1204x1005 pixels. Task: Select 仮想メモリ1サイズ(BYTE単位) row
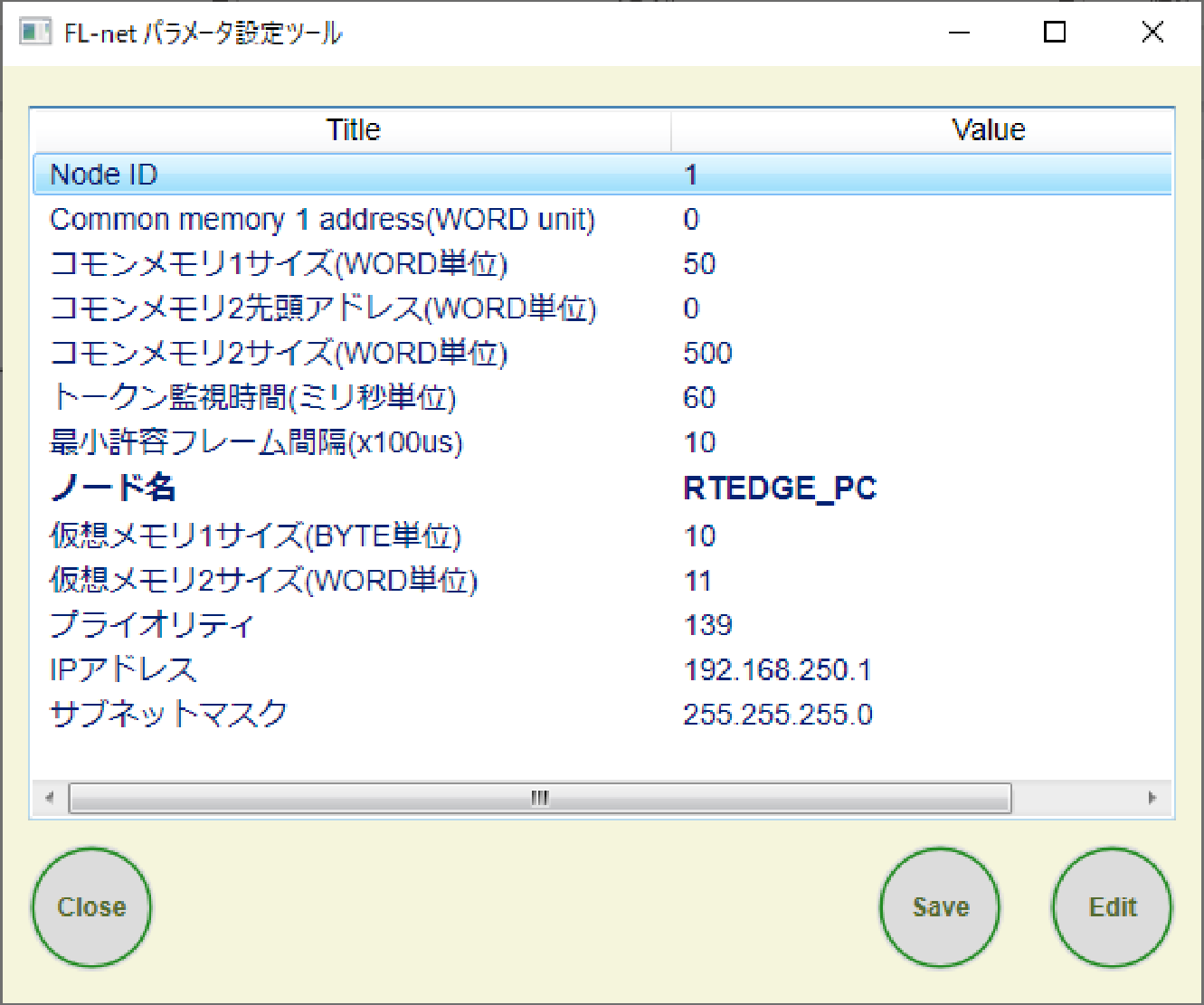(x=602, y=536)
